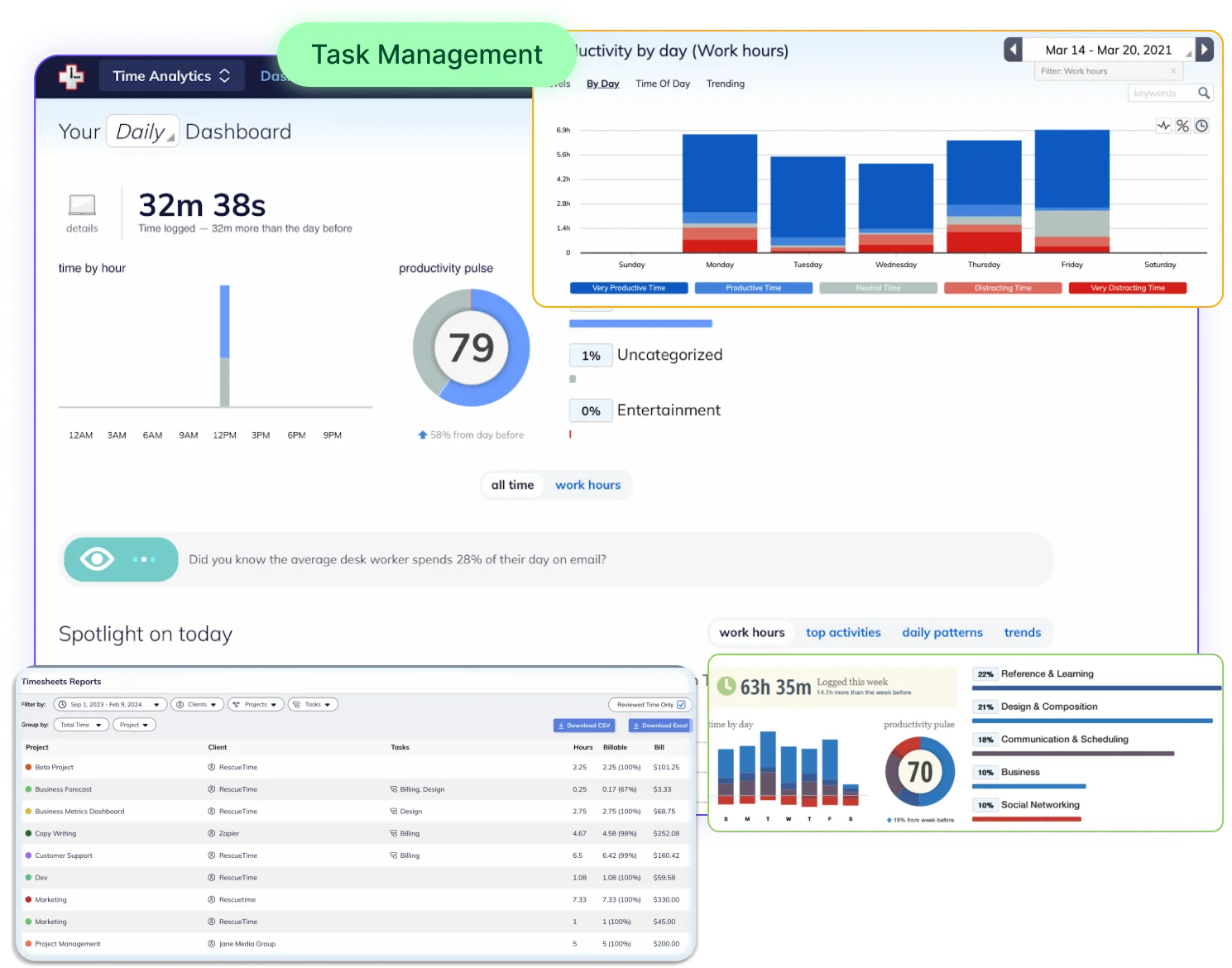Open the Sep 1, 2023 - Feb 9, 2024 date filter
This screenshot has width=1232, height=968.
(x=110, y=705)
